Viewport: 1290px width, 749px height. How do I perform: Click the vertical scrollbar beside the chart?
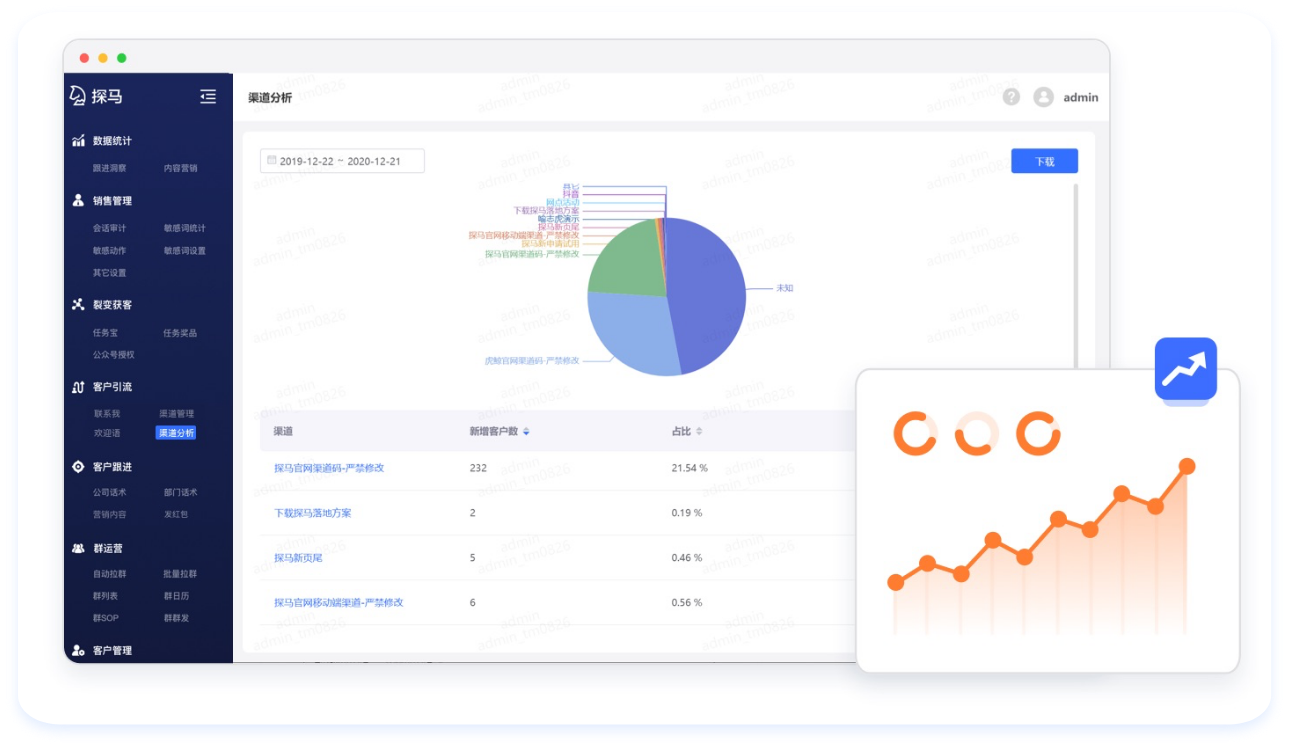(1076, 270)
